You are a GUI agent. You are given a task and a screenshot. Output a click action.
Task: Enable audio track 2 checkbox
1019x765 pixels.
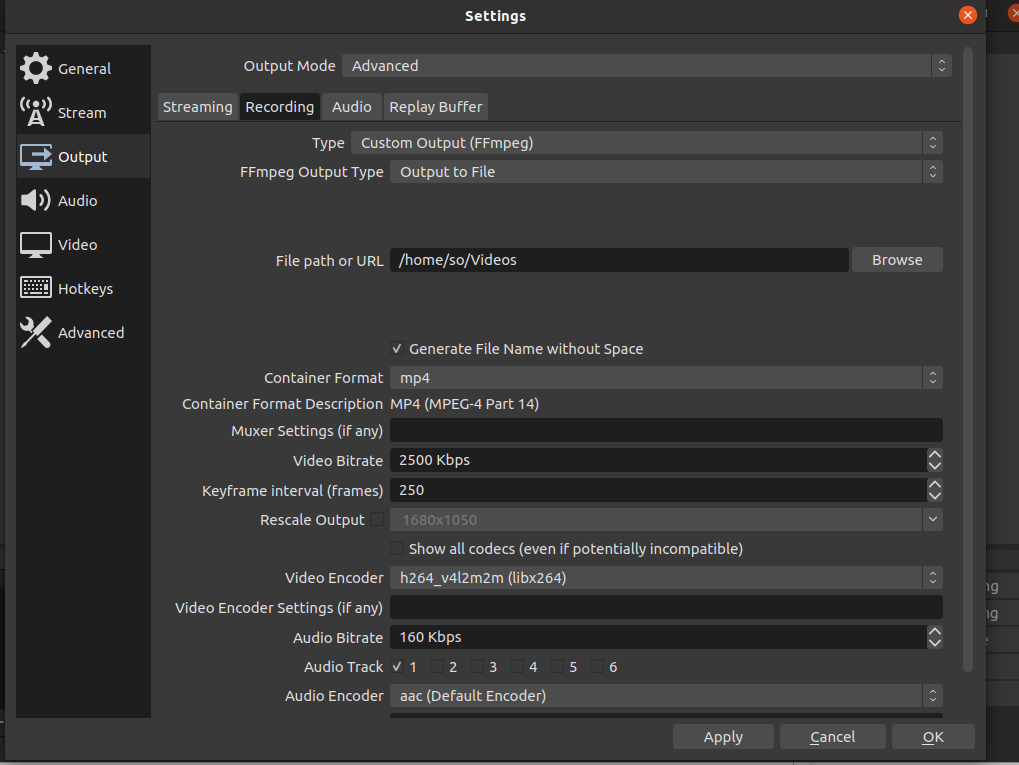[x=437, y=667]
